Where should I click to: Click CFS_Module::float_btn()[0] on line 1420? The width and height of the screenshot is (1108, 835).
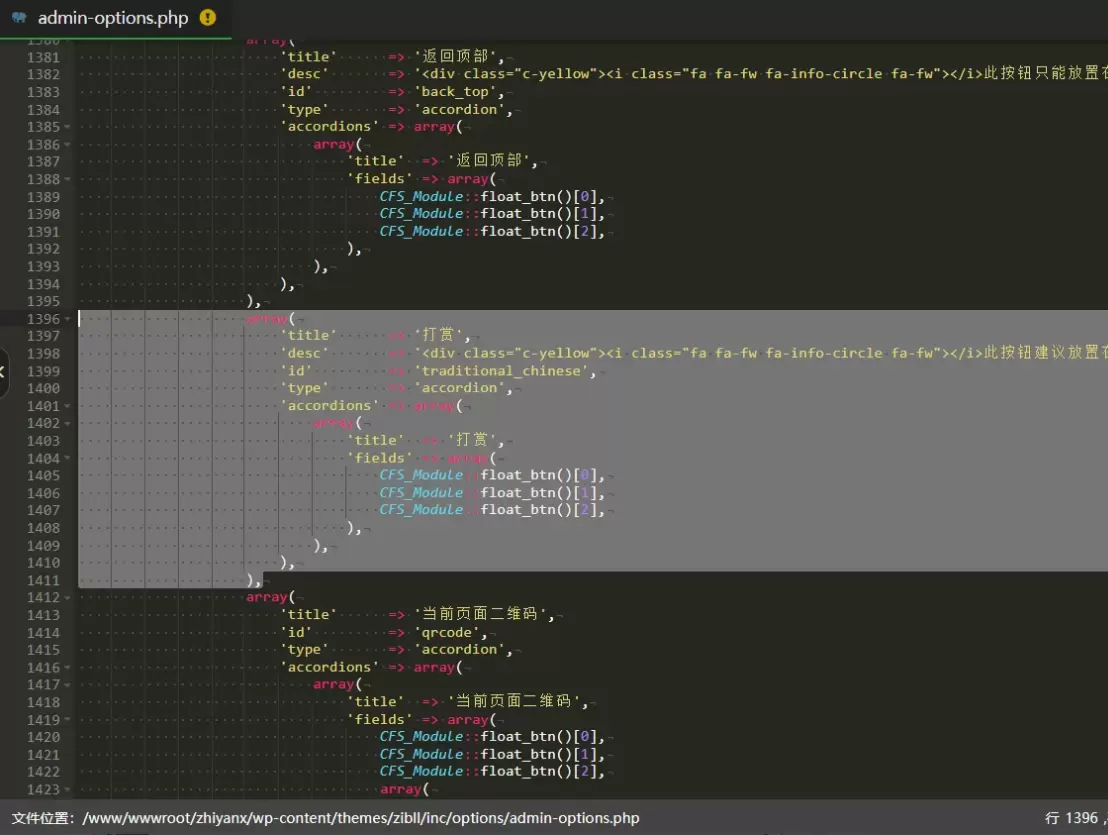[488, 737]
